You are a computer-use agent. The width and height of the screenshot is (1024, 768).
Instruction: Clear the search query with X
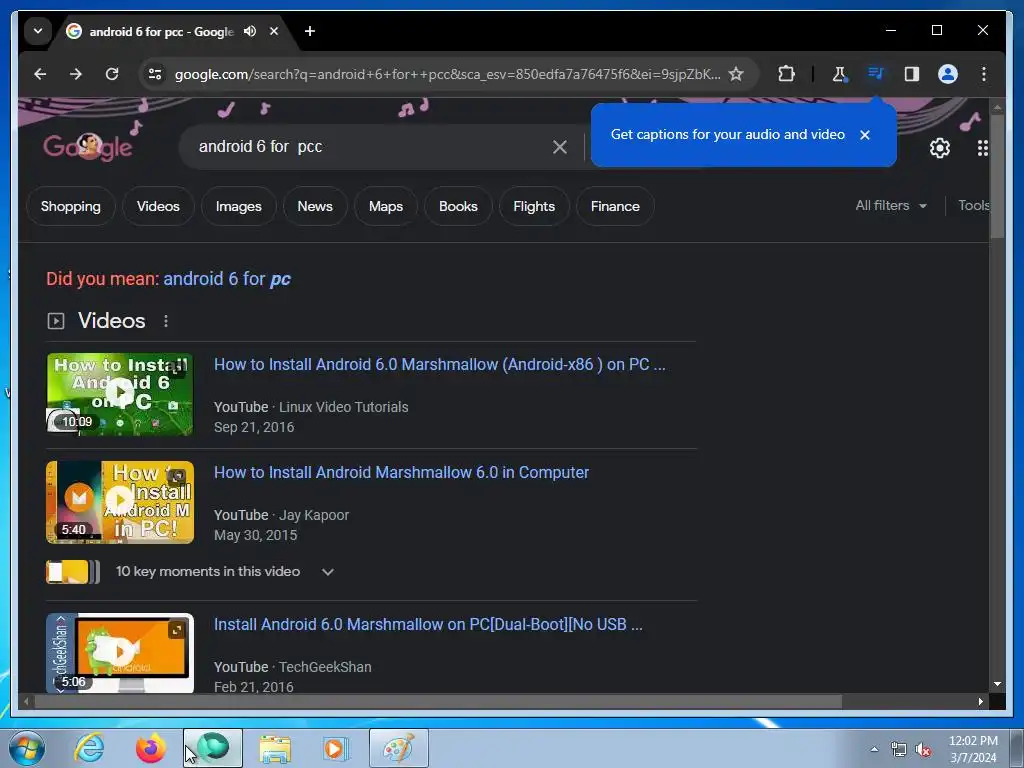tap(560, 147)
